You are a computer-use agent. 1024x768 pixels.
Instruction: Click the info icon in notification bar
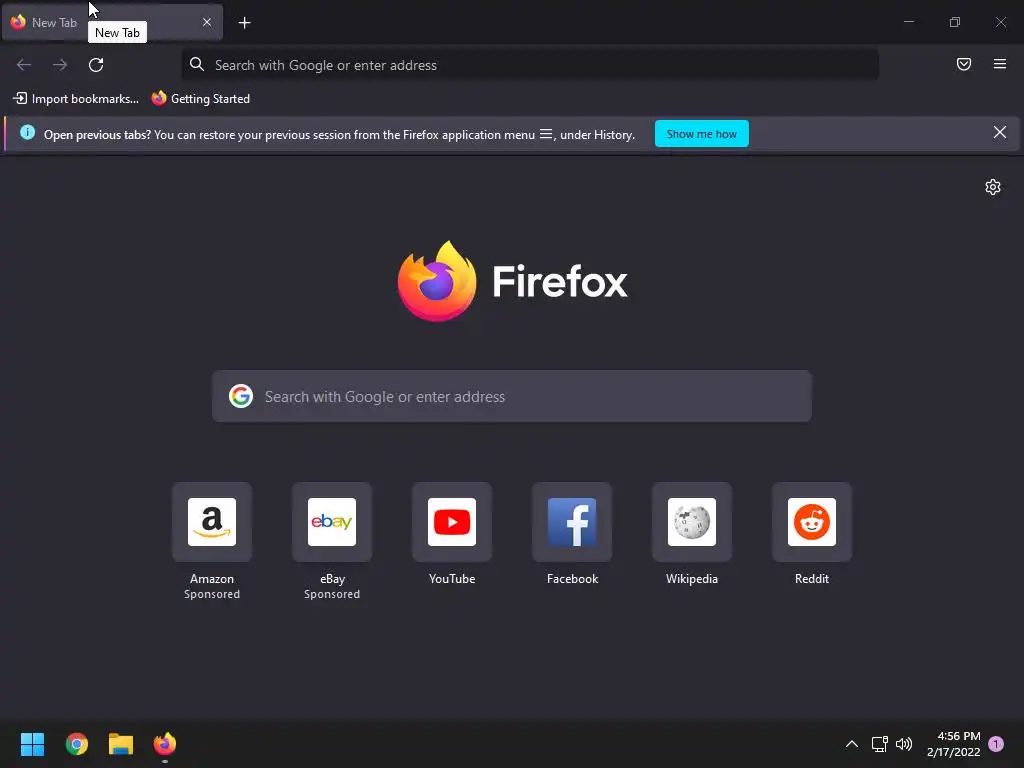(x=27, y=133)
